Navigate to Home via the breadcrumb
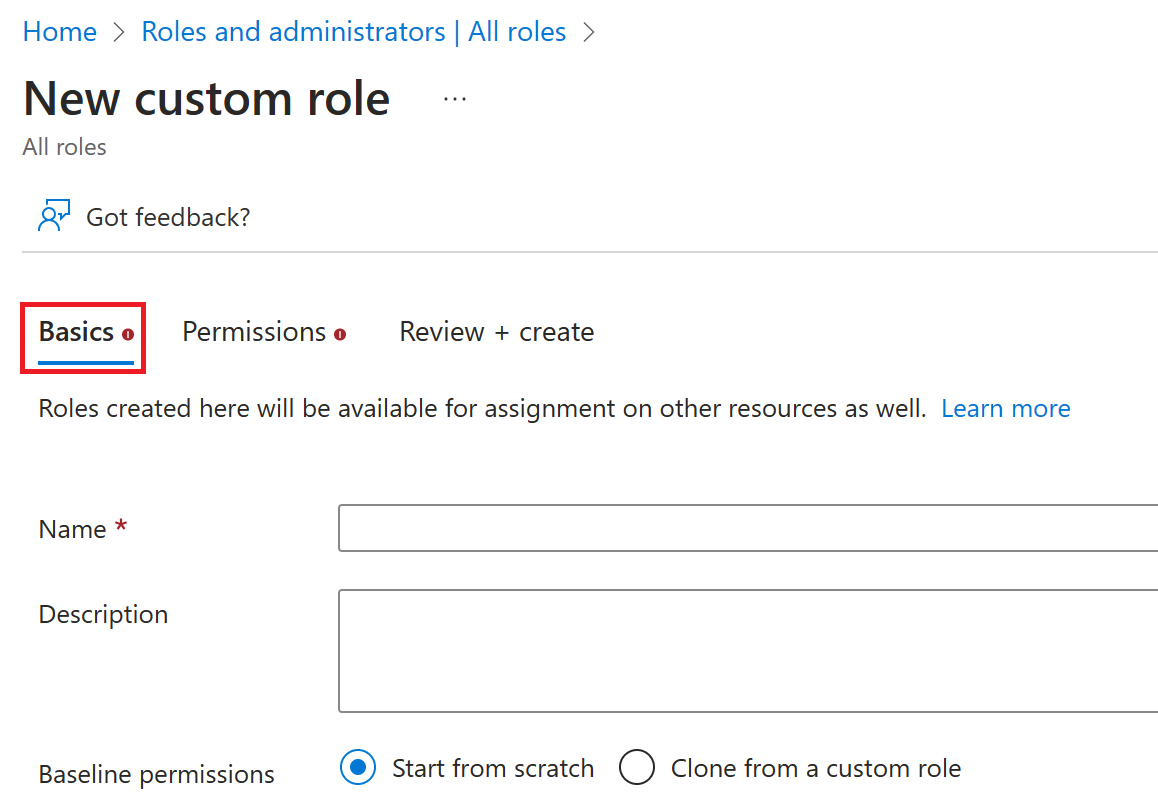The image size is (1158, 807). 59,31
